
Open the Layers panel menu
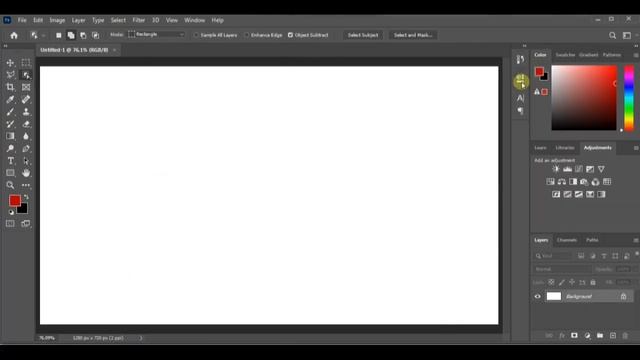tap(636, 240)
